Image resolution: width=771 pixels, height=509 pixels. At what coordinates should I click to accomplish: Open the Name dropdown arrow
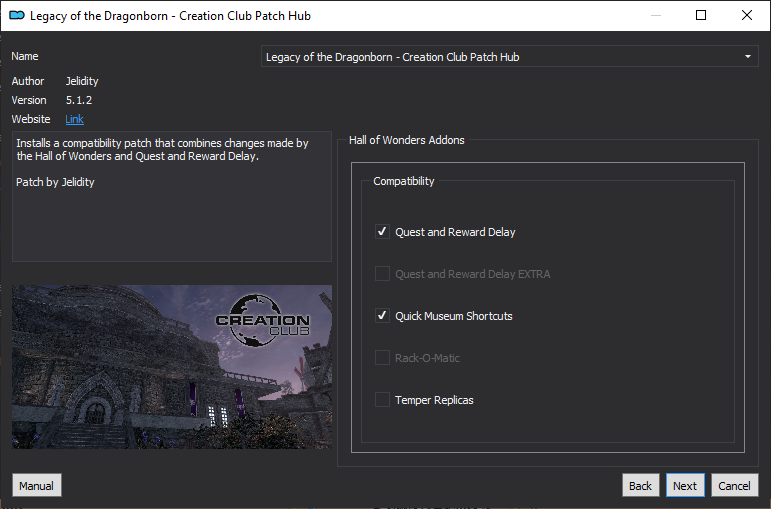pos(748,57)
